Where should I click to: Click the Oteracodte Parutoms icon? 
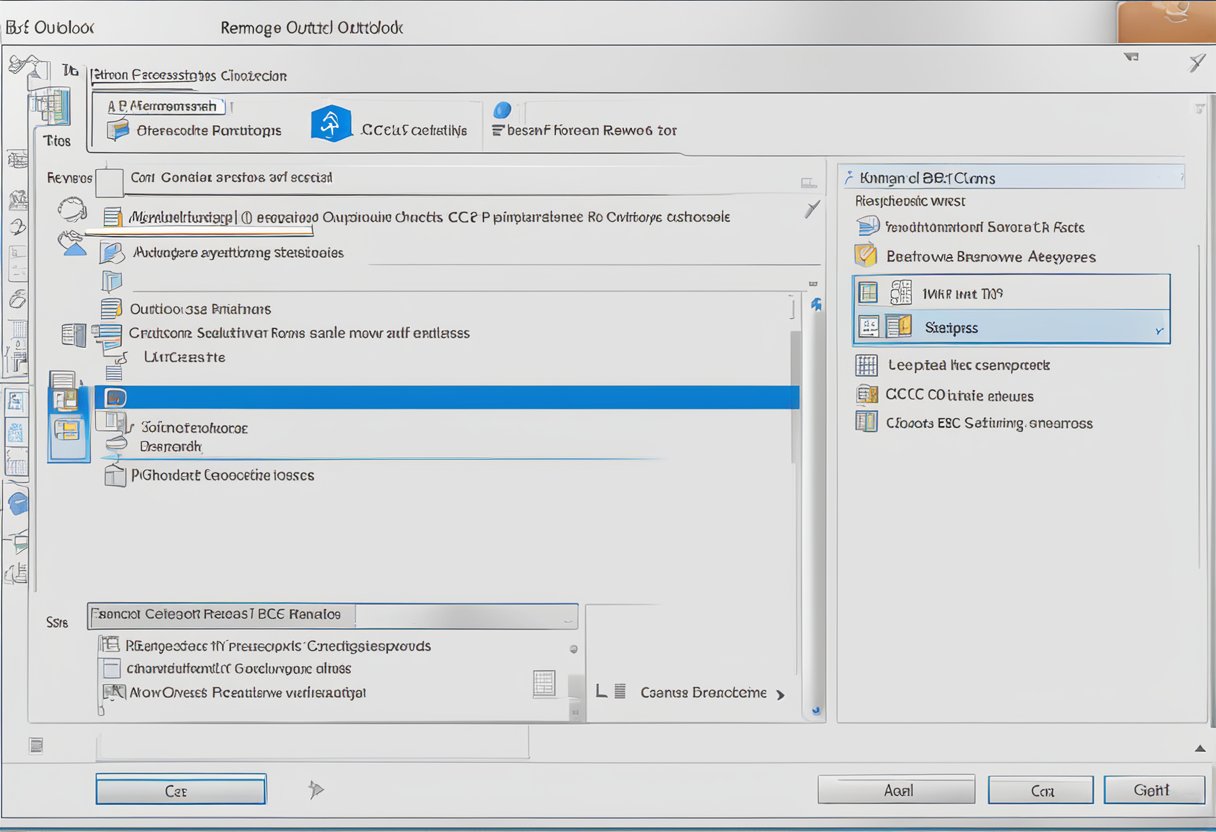(118, 129)
